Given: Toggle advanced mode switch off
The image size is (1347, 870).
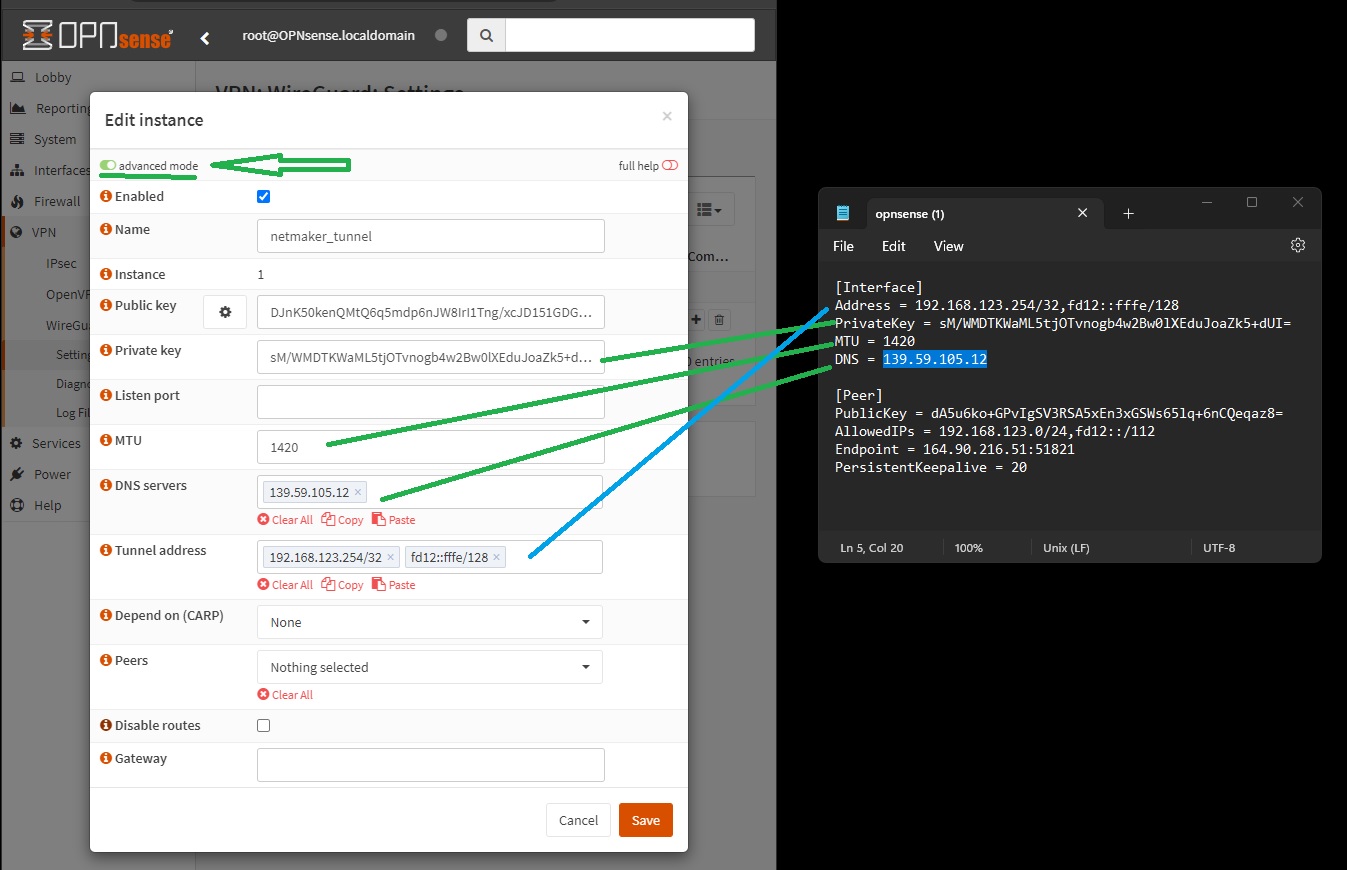Looking at the screenshot, I should tap(108, 166).
